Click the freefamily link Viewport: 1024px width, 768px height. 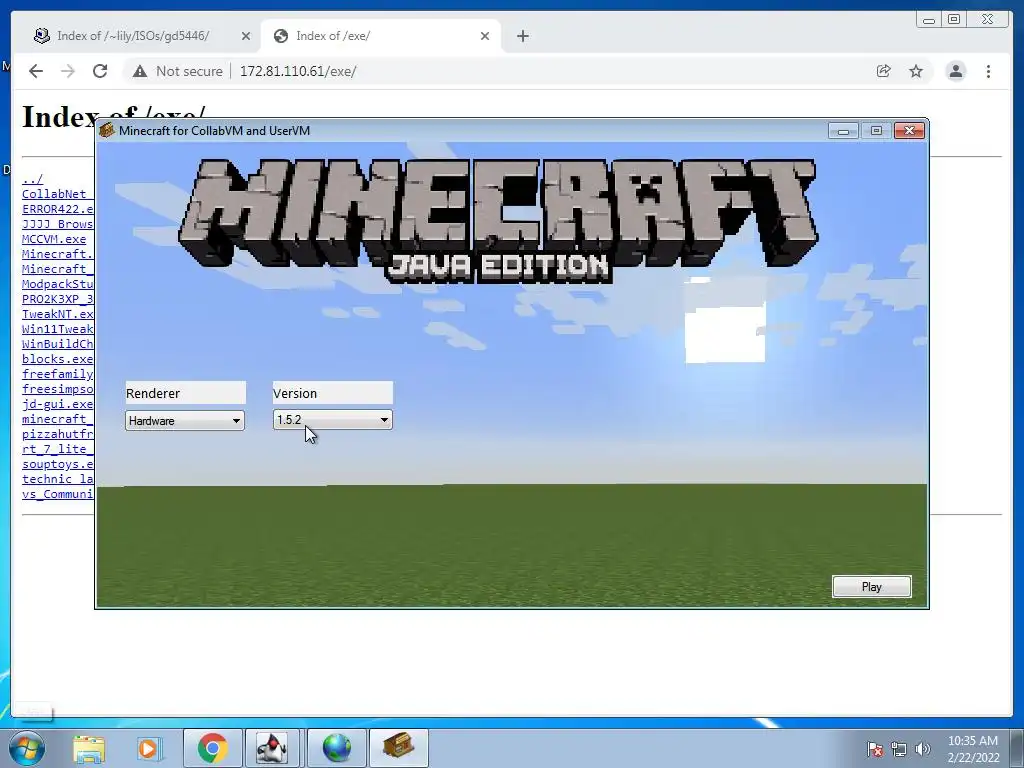point(57,374)
